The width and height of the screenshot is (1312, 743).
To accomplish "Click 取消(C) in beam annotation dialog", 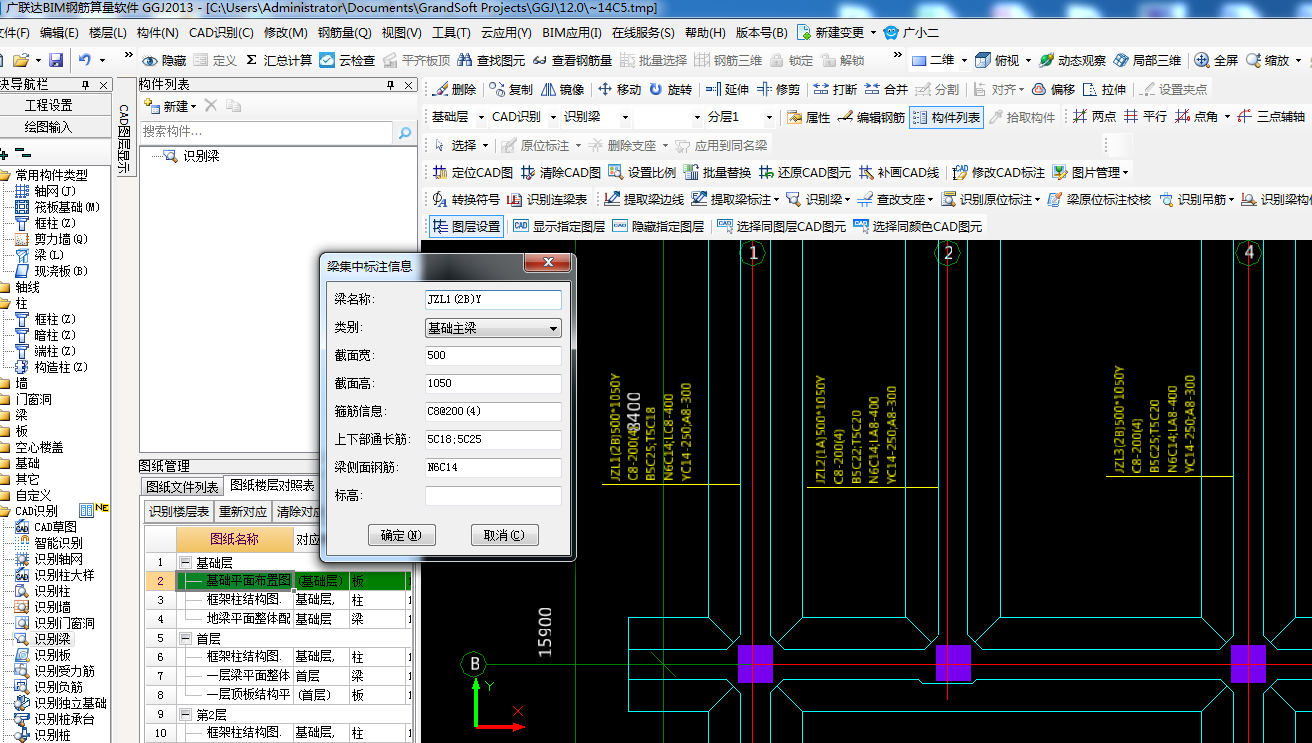I will (504, 535).
